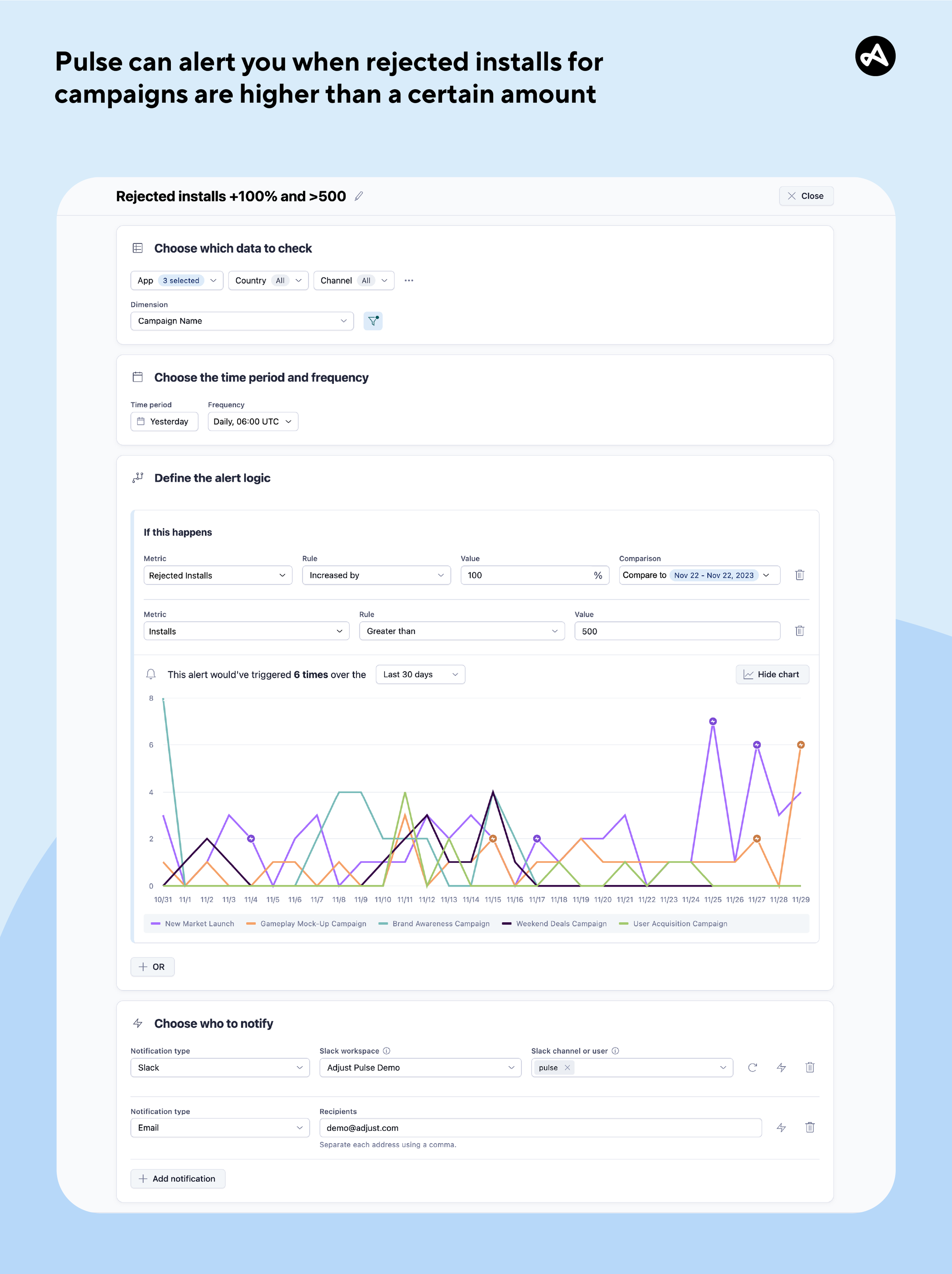Open the Rejected Installs metric dropdown
Screen dimensions: 952x1274
pos(218,576)
